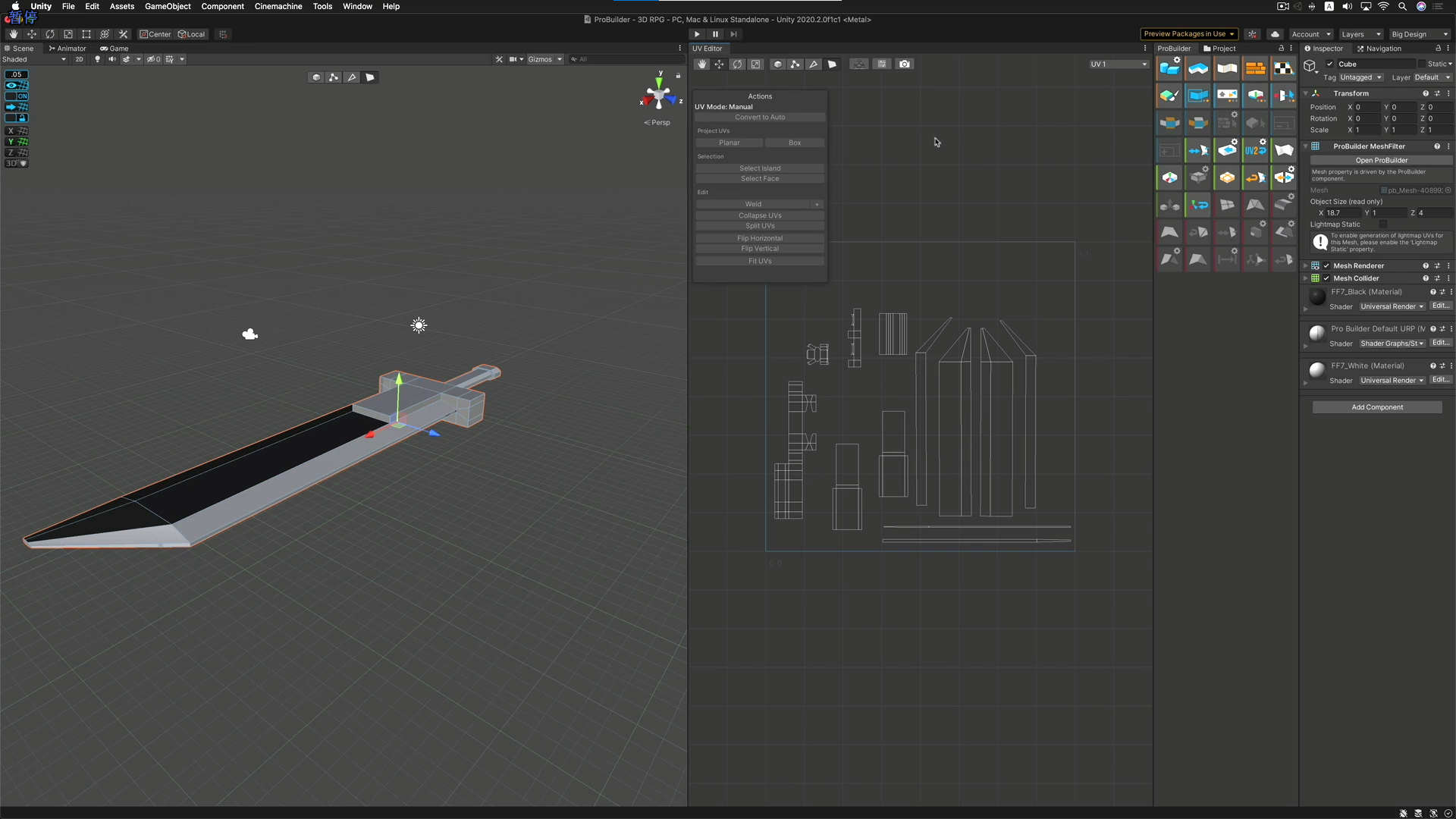This screenshot has width=1456, height=819.
Task: Toggle the 2D view mode button
Action: (x=79, y=59)
